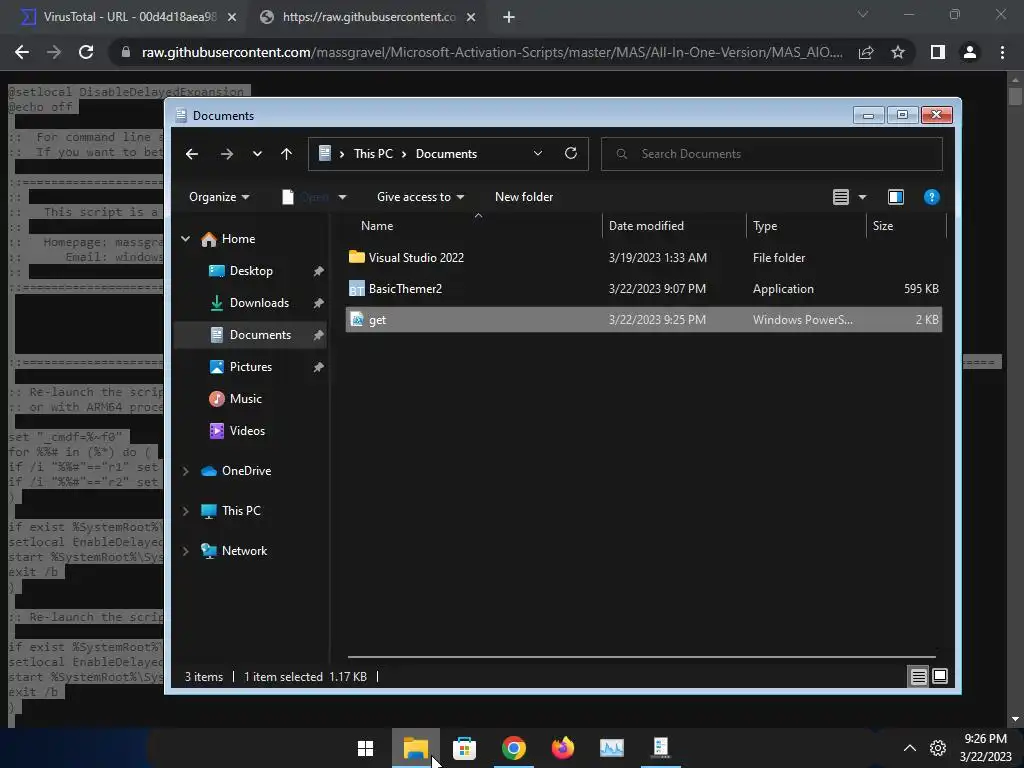1024x768 pixels.
Task: Expand the Network node
Action: click(185, 551)
